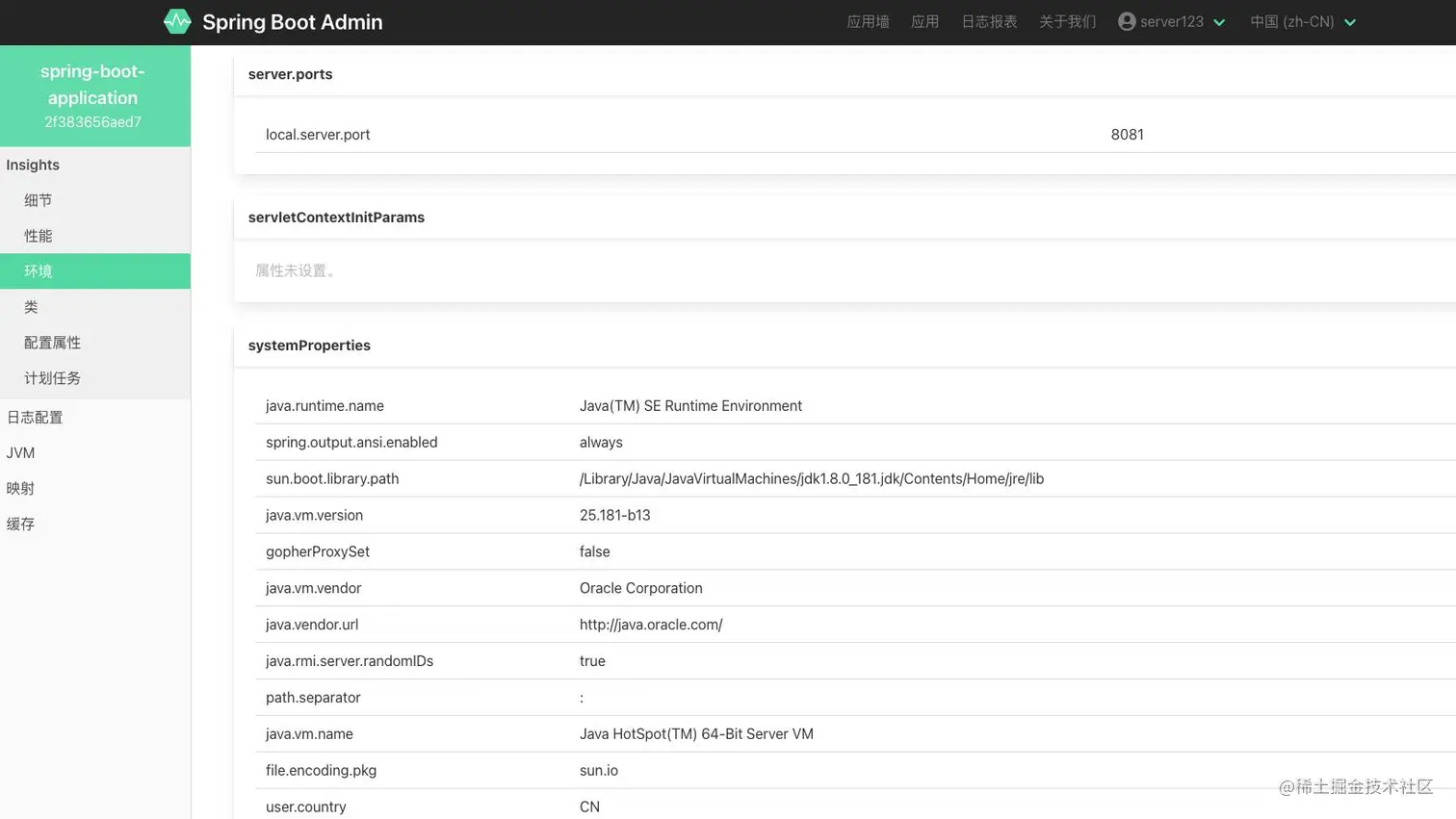Open the 中国 (zh-CN) language dropdown chevron
1456x819 pixels.
coord(1350,22)
